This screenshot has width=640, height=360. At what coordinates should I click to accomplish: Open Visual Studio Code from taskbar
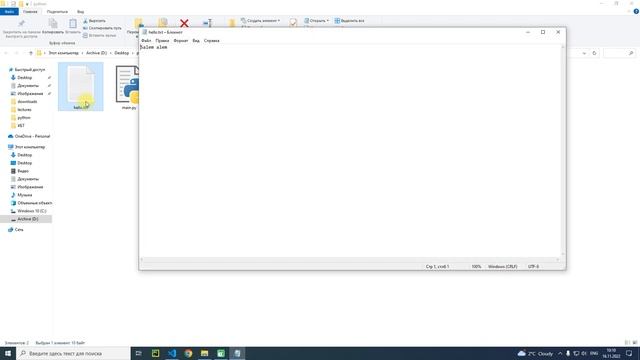click(x=172, y=353)
